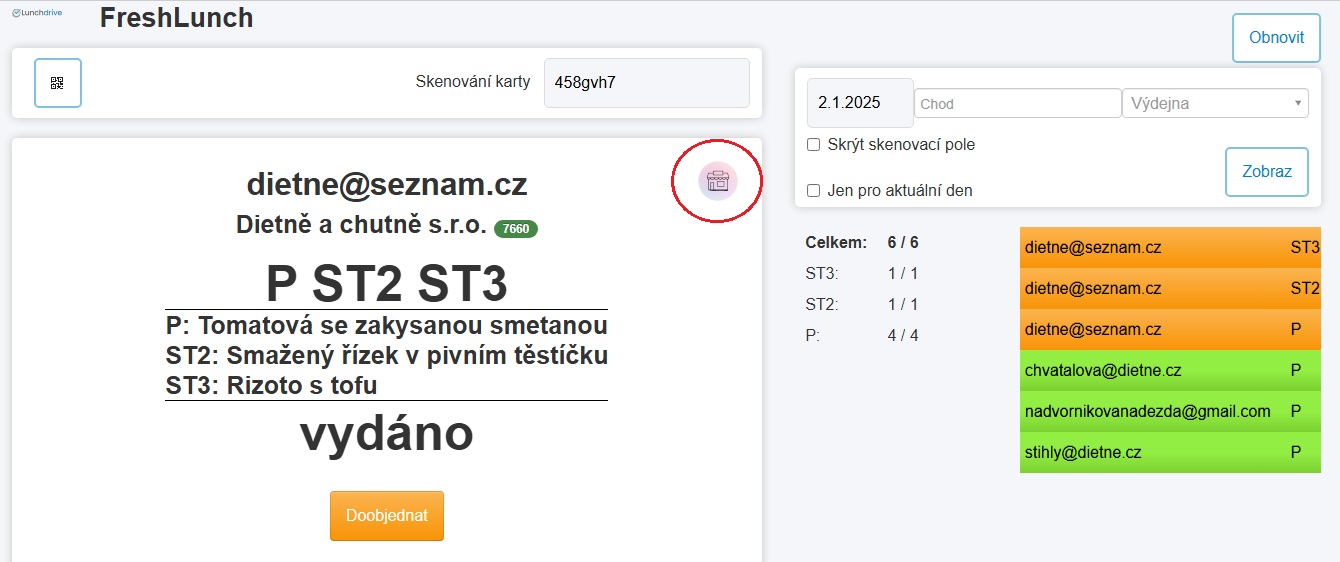Viewport: 1340px width, 562px height.
Task: Click the ST3: 1 / 1 count
Action: point(862,274)
